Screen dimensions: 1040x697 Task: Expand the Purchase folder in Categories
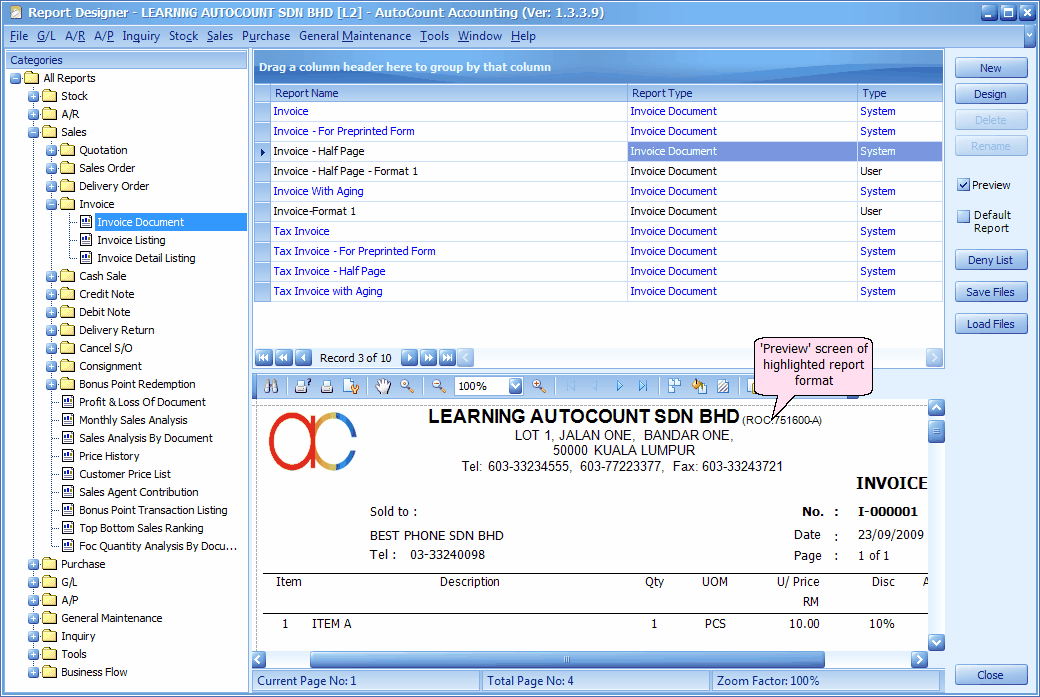pos(33,564)
